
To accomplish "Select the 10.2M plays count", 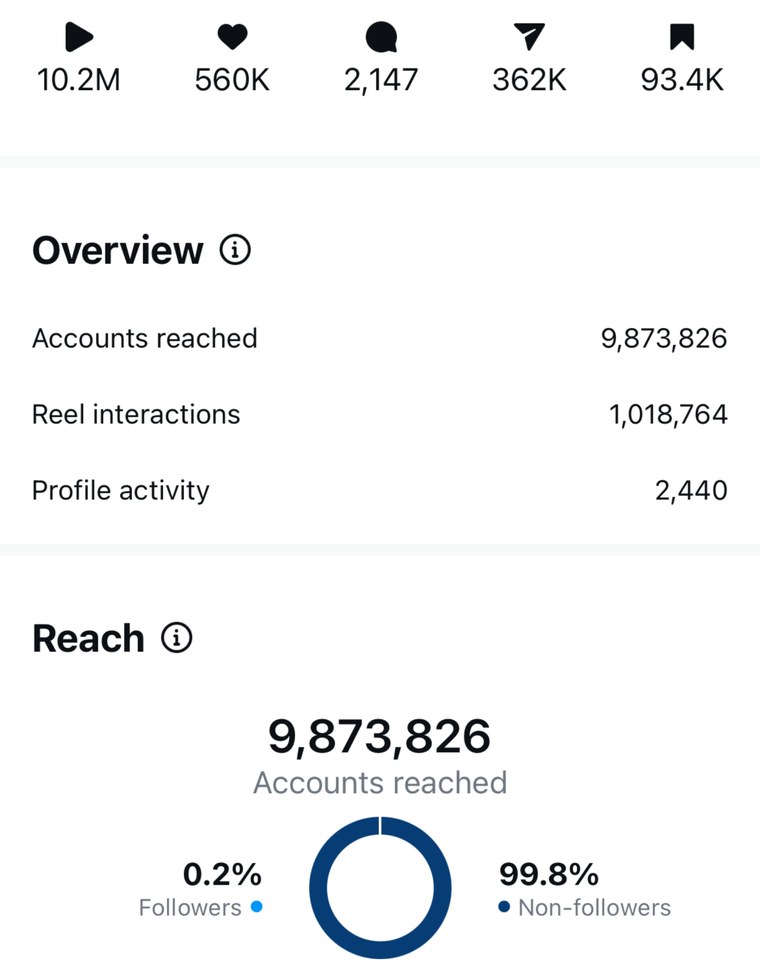I will [x=79, y=80].
